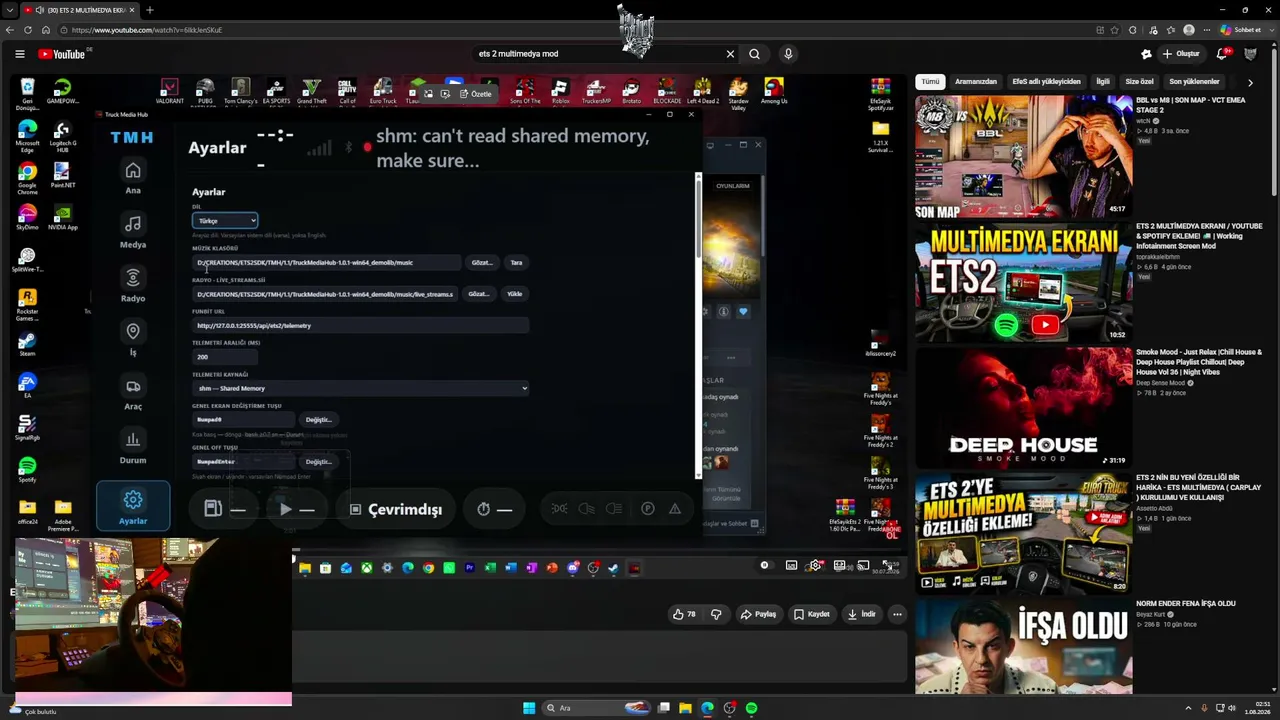Click the YouTube search magnifier button
The height and width of the screenshot is (720, 1280).
[x=755, y=54]
